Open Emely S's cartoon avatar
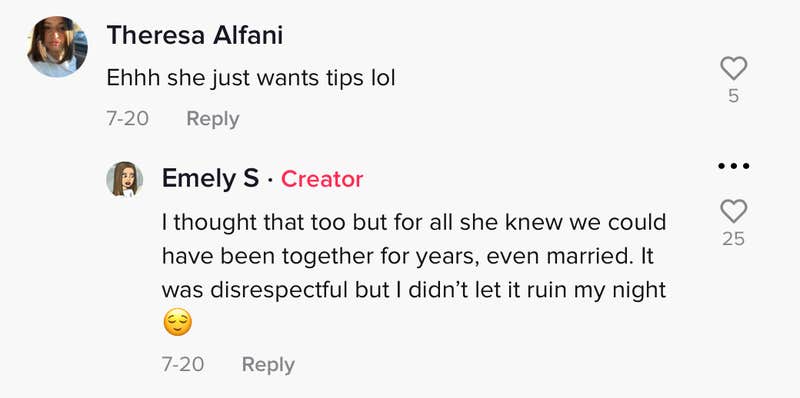This screenshot has height=398, width=800. pos(124,179)
